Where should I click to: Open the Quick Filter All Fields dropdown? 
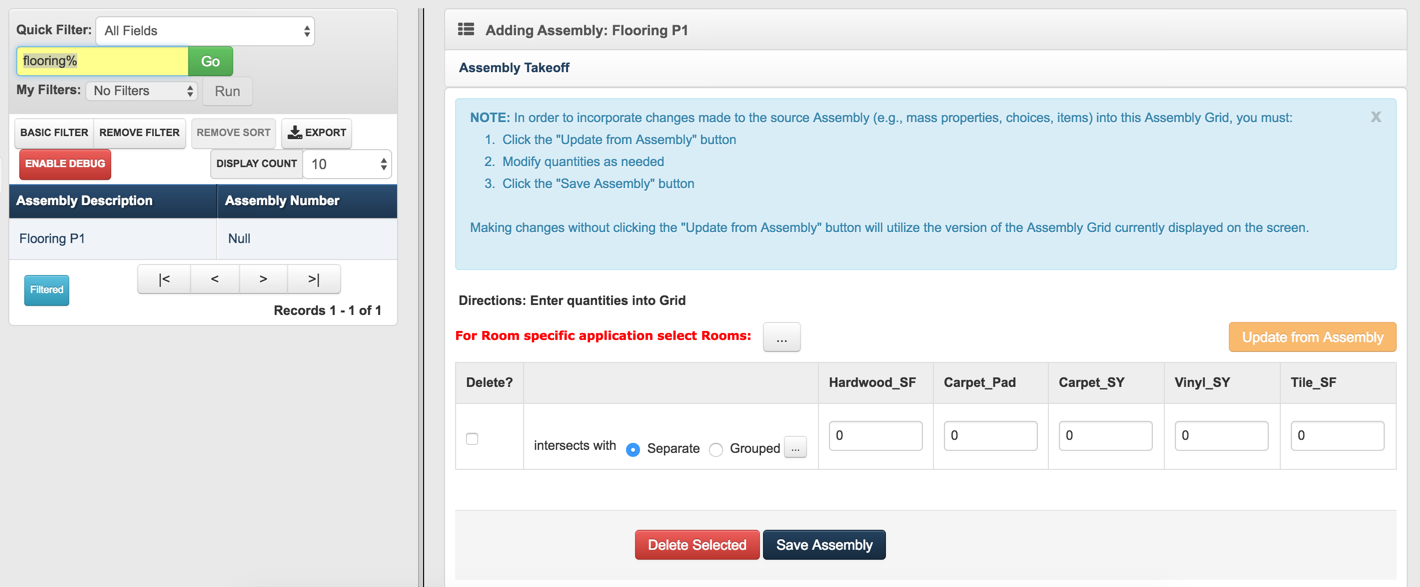pos(204,30)
